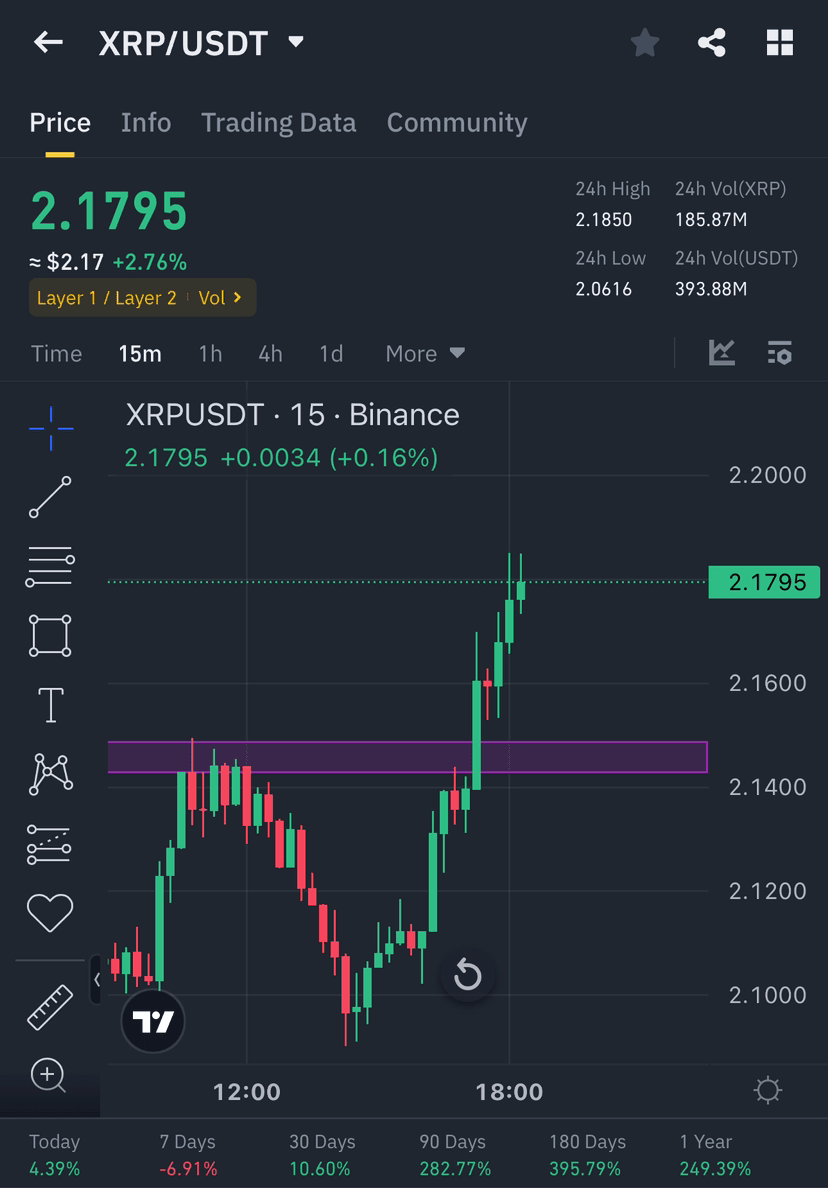The height and width of the screenshot is (1188, 828).
Task: Tap the Today 4.39% performance
Action: [55, 1155]
